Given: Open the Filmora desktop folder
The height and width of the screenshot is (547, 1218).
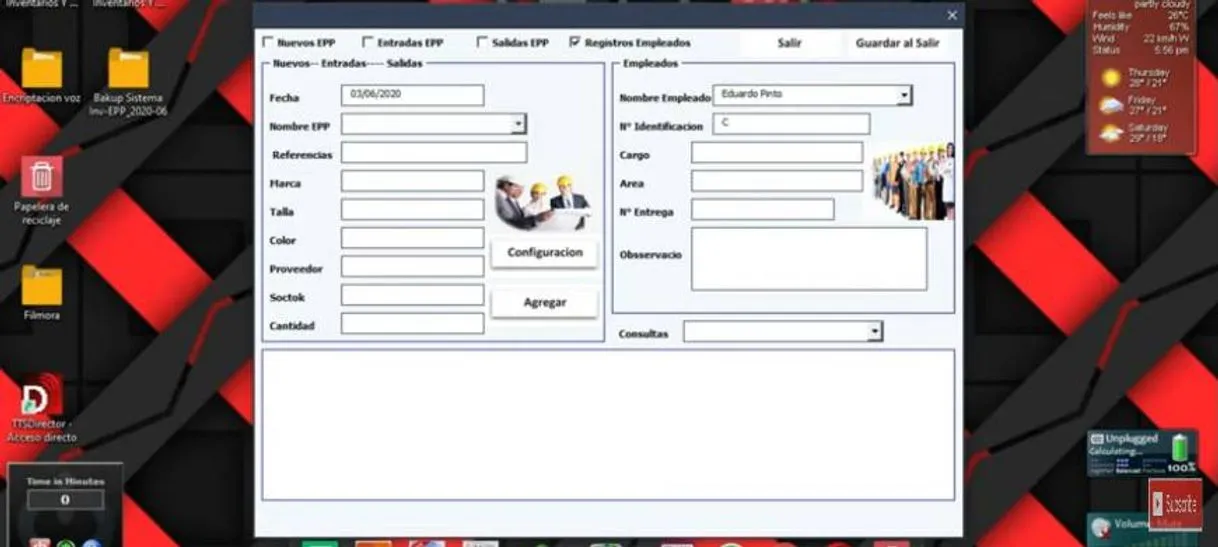Looking at the screenshot, I should click(x=42, y=292).
